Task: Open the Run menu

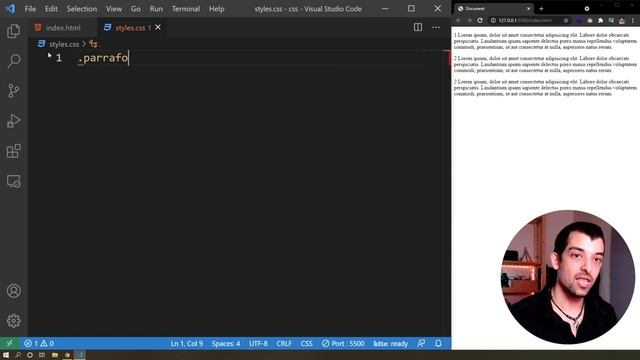Action: pyautogui.click(x=156, y=9)
